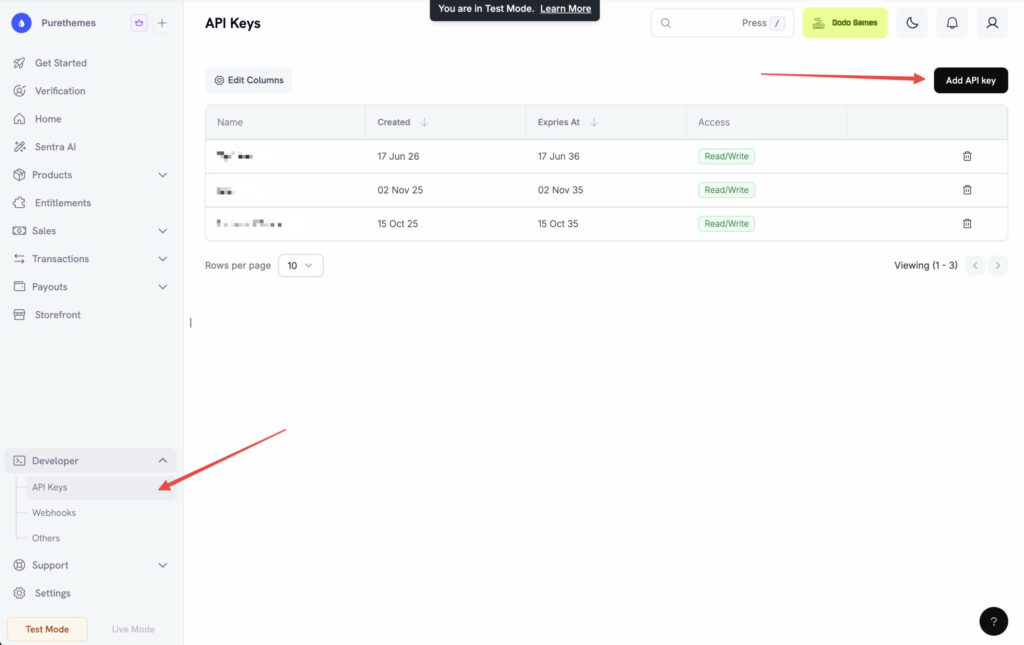Click the crown upgrade icon beside Purethemes
The image size is (1024, 645).
pyautogui.click(x=138, y=23)
